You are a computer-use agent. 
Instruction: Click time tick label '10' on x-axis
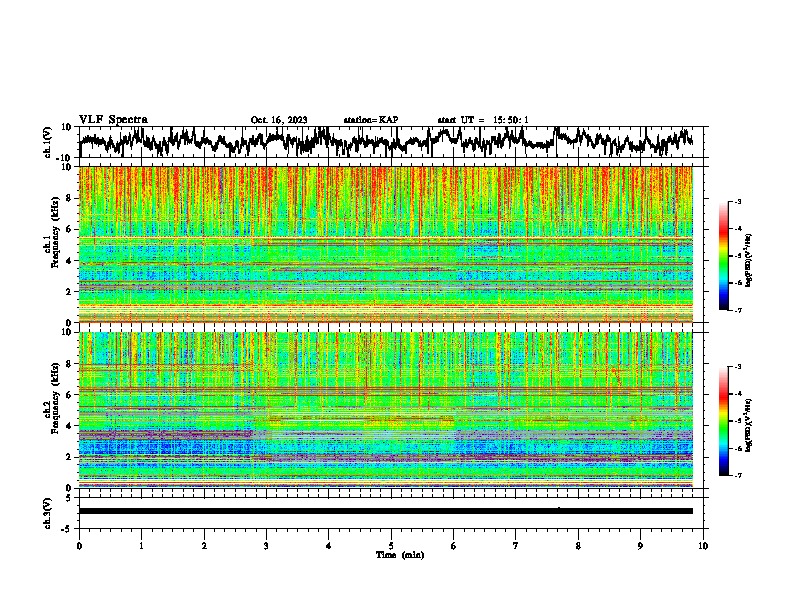pos(703,546)
